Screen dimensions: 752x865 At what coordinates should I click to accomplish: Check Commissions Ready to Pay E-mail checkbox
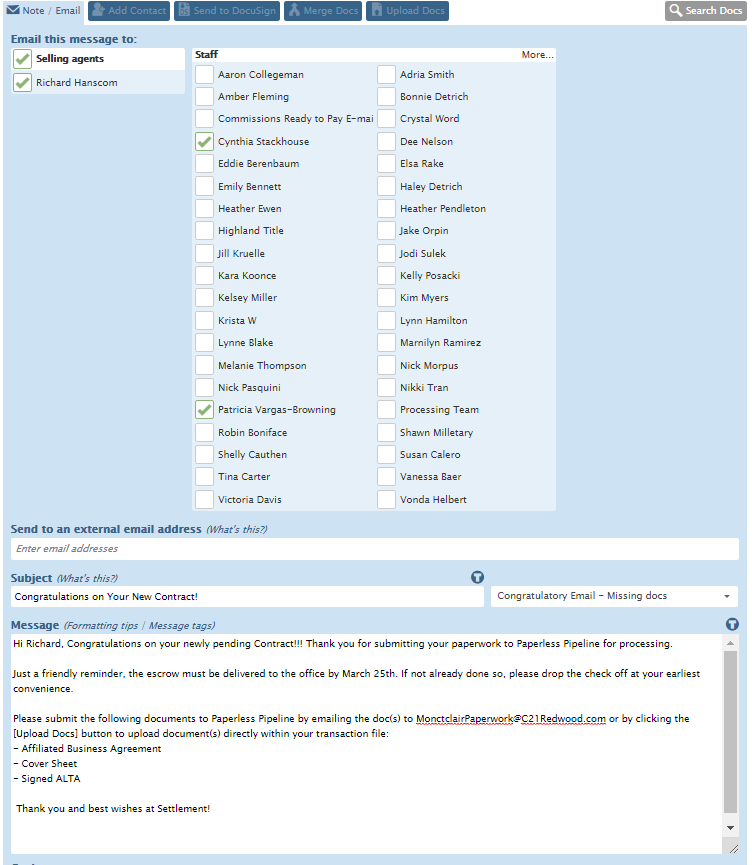[204, 119]
